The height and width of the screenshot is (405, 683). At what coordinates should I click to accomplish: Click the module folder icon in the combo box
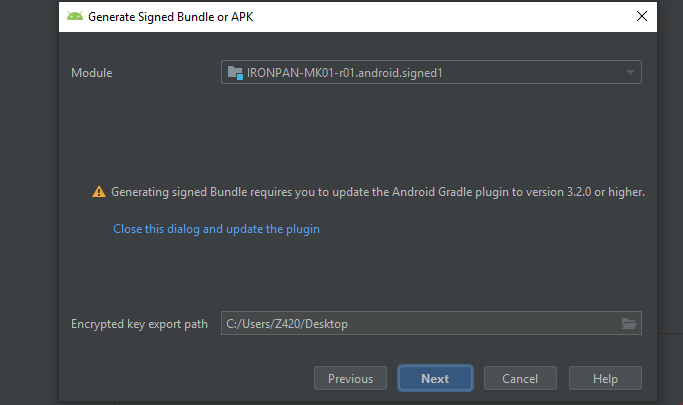pyautogui.click(x=235, y=73)
